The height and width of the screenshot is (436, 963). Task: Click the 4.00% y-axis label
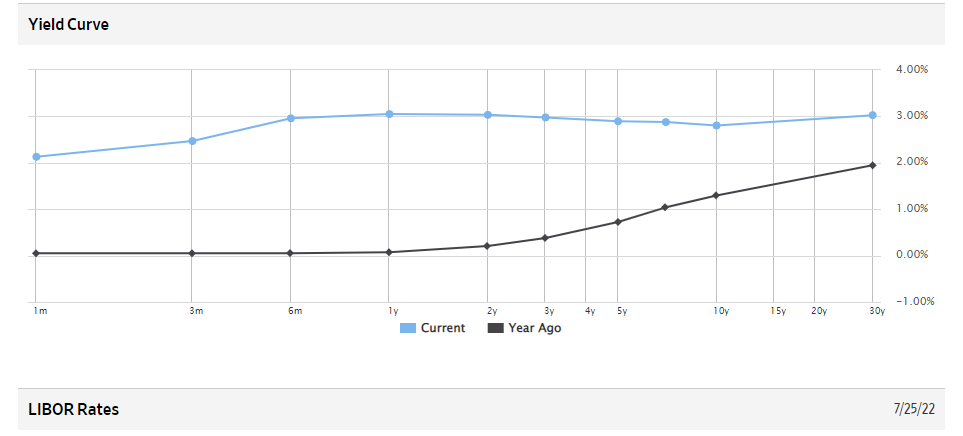(x=913, y=70)
